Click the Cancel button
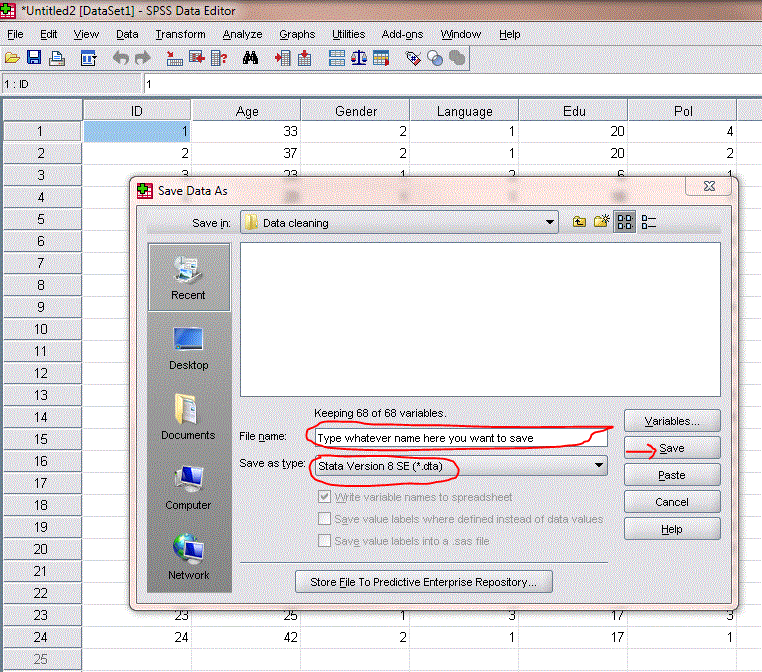This screenshot has width=762, height=672. pyautogui.click(x=672, y=501)
